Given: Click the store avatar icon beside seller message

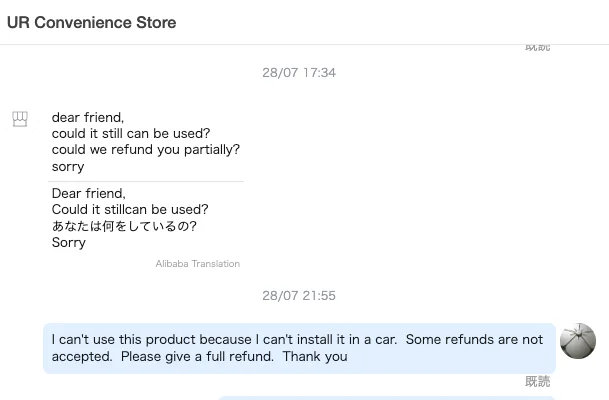Looking at the screenshot, I should pos(20,119).
